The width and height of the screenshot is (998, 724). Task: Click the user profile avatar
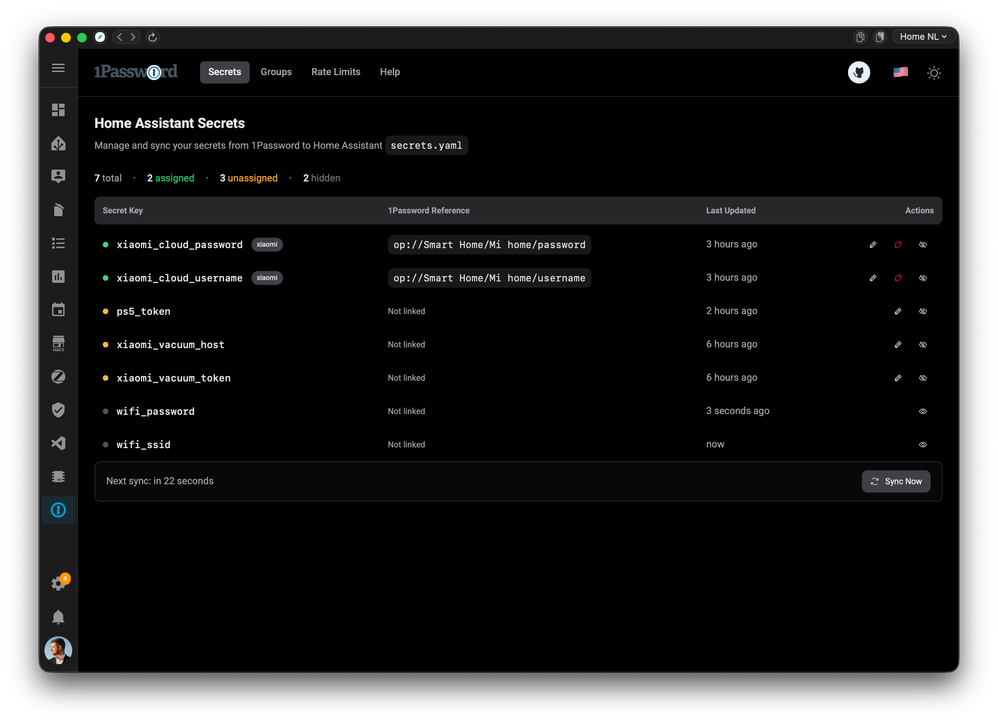pos(58,651)
